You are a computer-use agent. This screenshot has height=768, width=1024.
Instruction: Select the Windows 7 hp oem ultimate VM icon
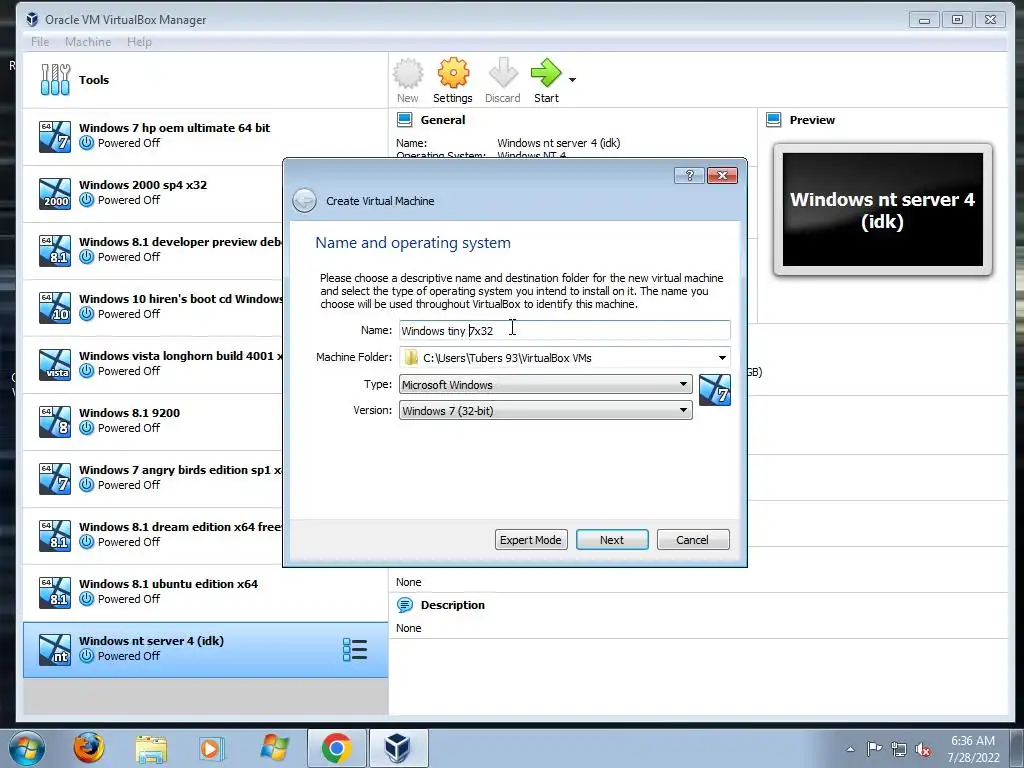point(55,136)
